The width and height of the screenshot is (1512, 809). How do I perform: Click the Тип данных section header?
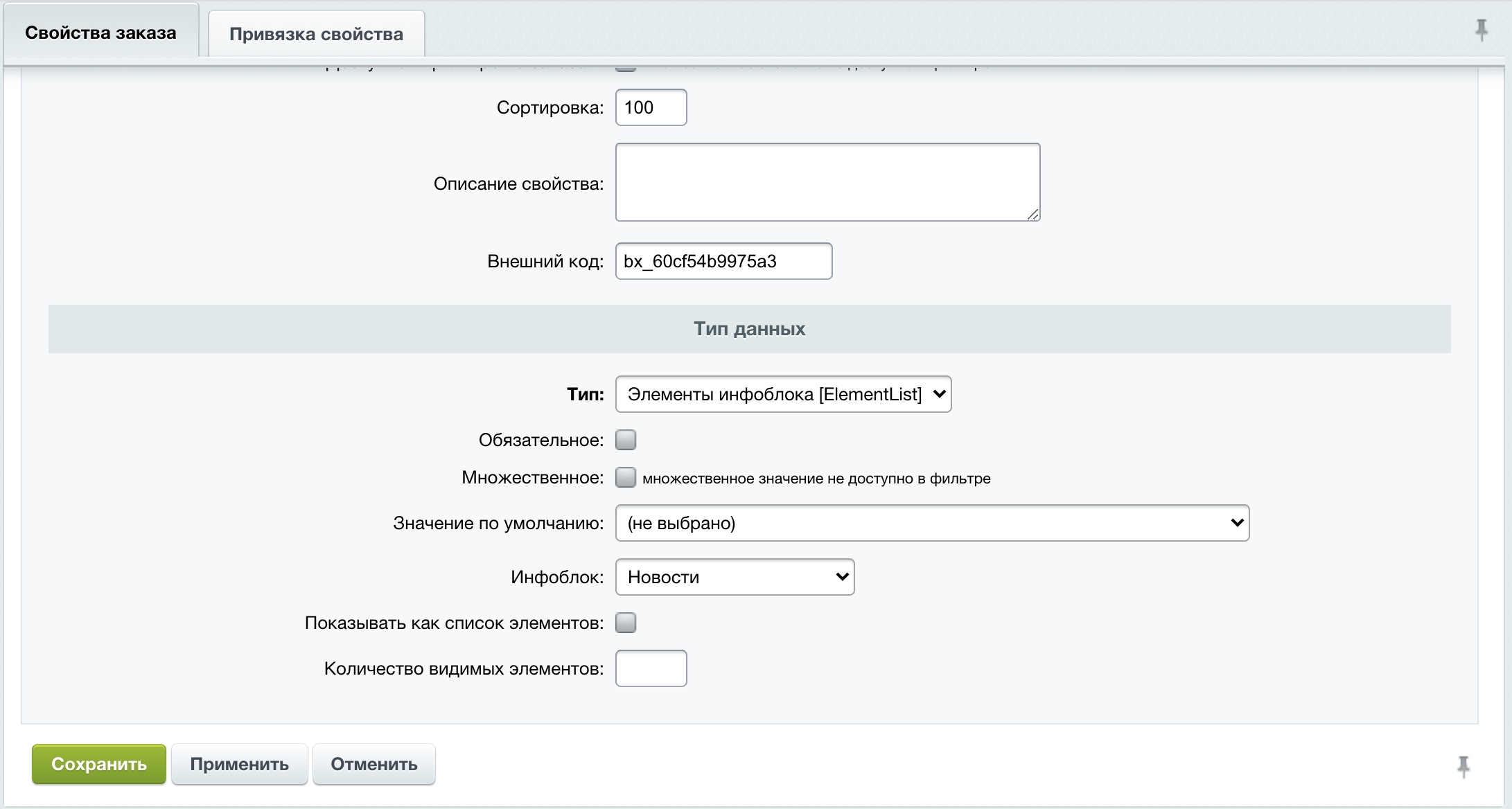(x=749, y=329)
